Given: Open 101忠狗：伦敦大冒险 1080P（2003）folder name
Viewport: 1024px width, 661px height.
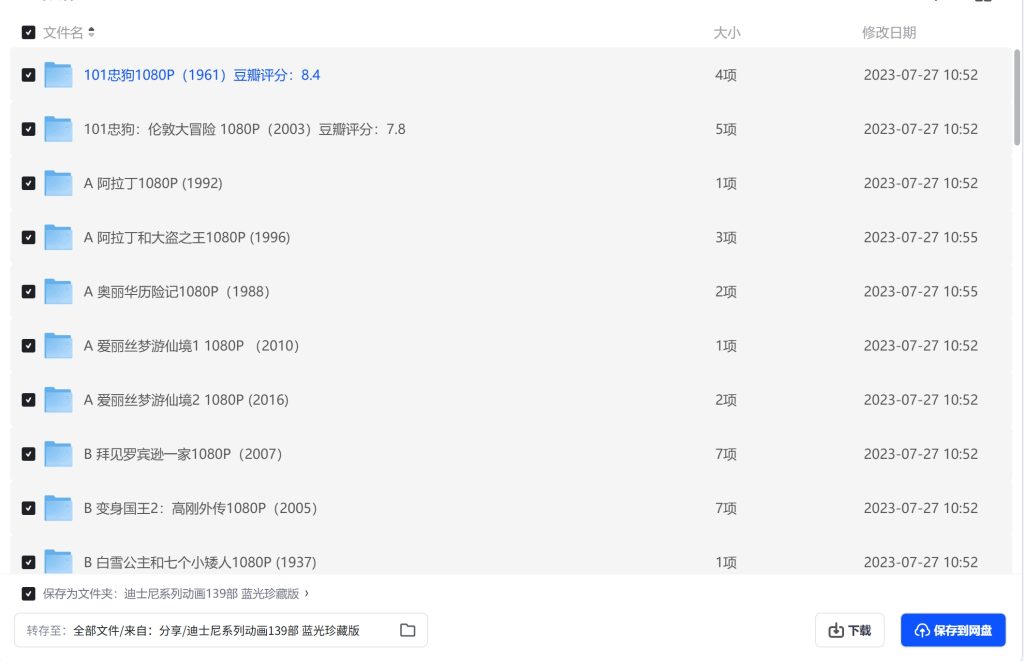Looking at the screenshot, I should coord(244,129).
